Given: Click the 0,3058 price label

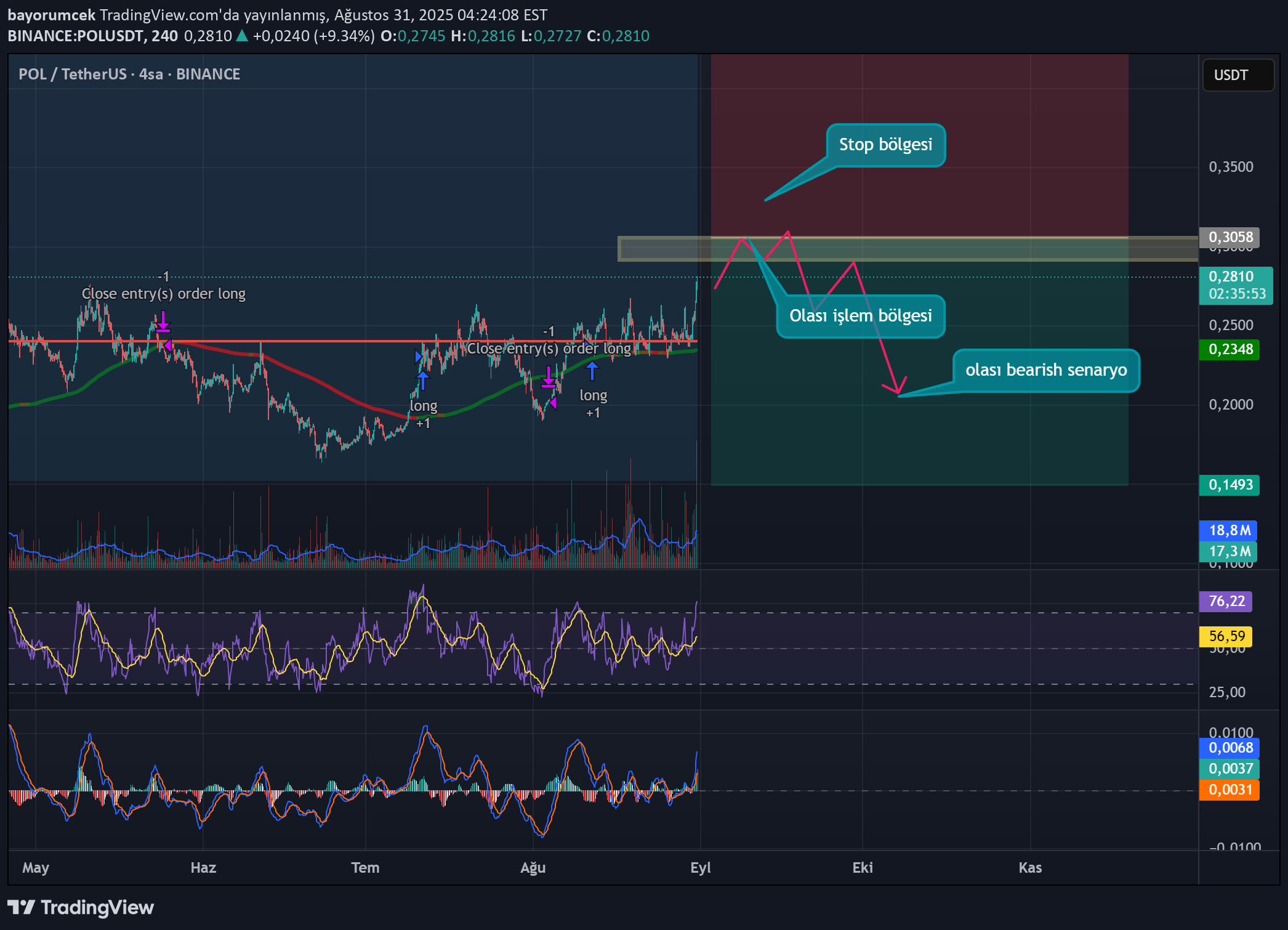Looking at the screenshot, I should tap(1230, 237).
